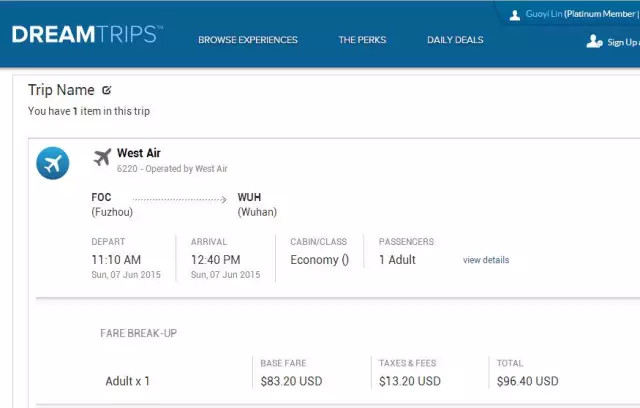Screen dimensions: 640x408
Task: Click the blue round airplane icon
Action: pyautogui.click(x=52, y=163)
